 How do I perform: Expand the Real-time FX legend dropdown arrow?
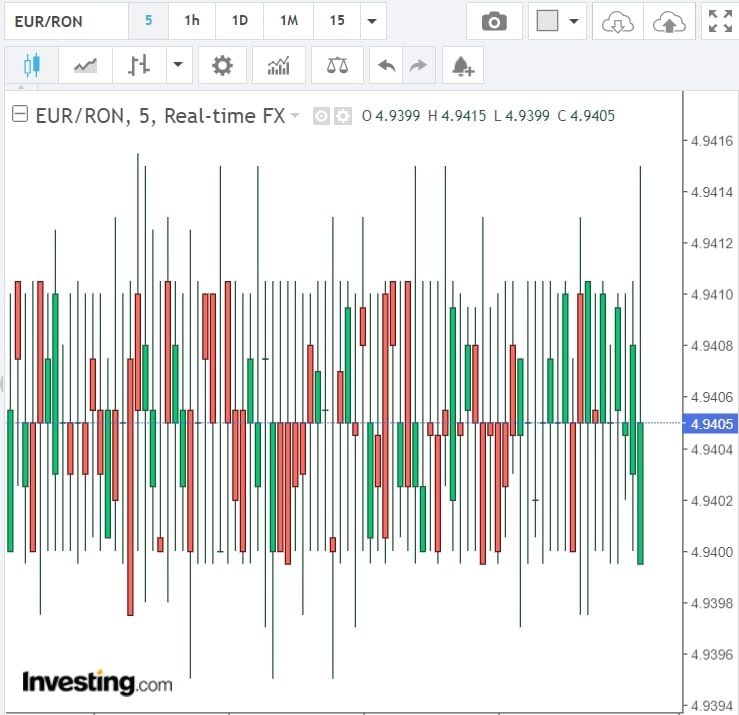coord(295,116)
